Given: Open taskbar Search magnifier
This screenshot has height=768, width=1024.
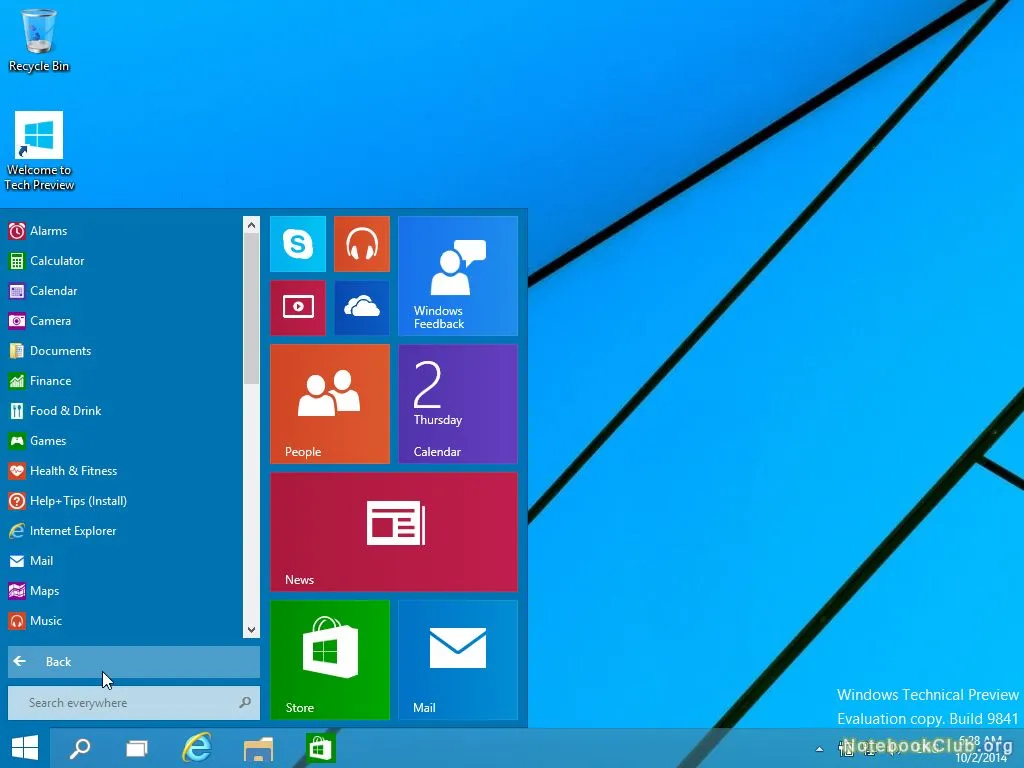Looking at the screenshot, I should 80,748.
